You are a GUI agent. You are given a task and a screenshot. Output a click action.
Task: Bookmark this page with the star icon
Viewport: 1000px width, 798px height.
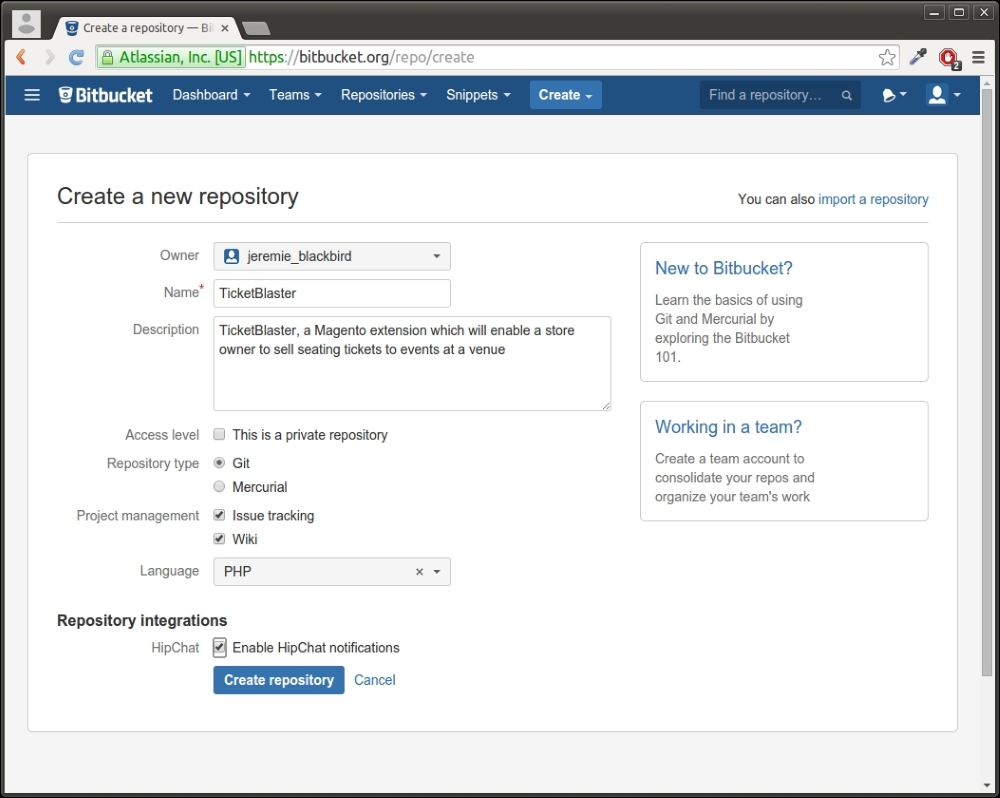[887, 58]
